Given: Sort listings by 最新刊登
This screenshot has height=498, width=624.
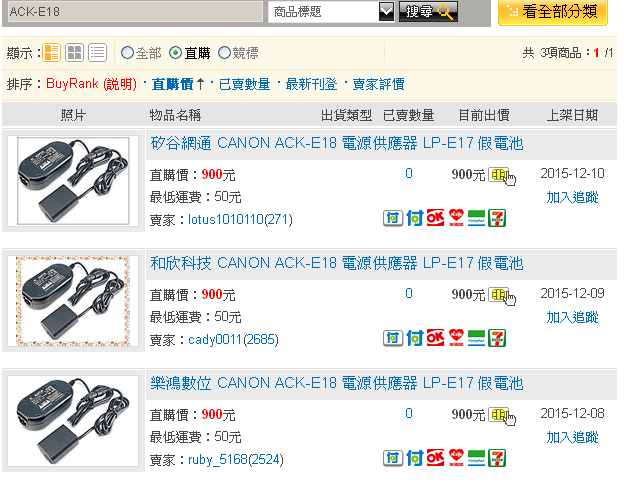Looking at the screenshot, I should 311,84.
